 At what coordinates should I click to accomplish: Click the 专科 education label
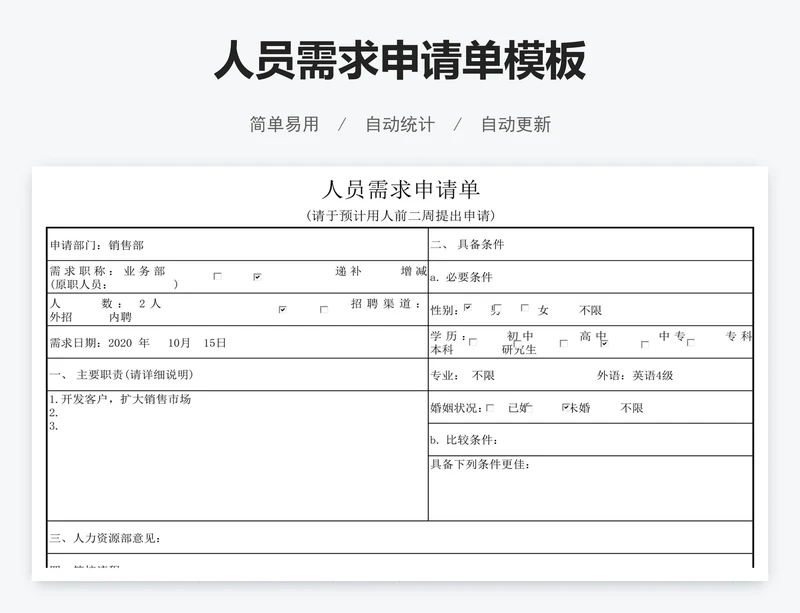(x=739, y=336)
